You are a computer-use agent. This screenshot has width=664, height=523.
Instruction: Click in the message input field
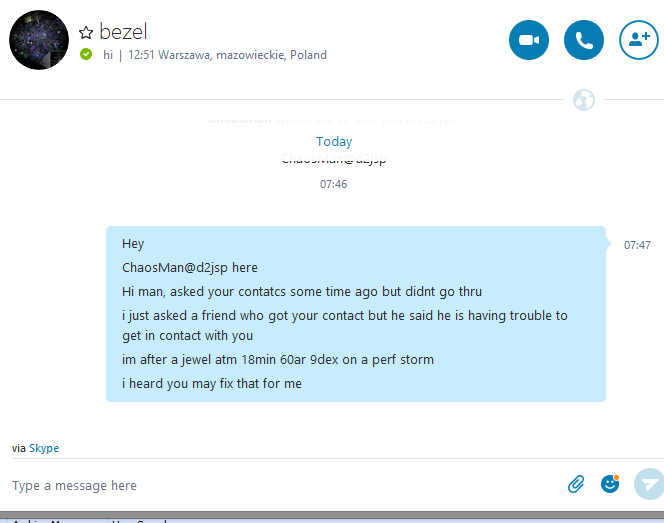(280, 486)
